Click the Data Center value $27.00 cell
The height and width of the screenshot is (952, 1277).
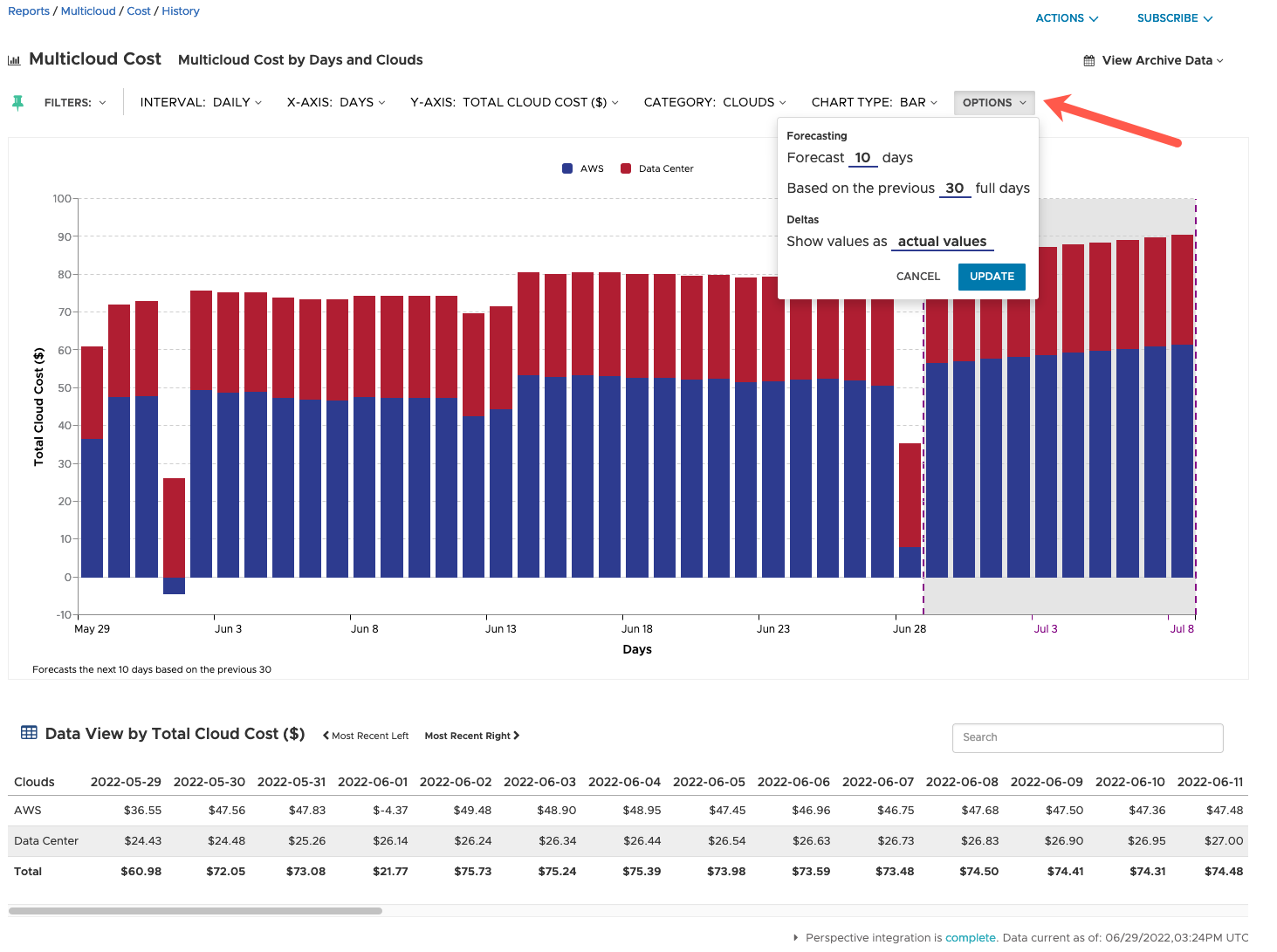(x=1224, y=840)
